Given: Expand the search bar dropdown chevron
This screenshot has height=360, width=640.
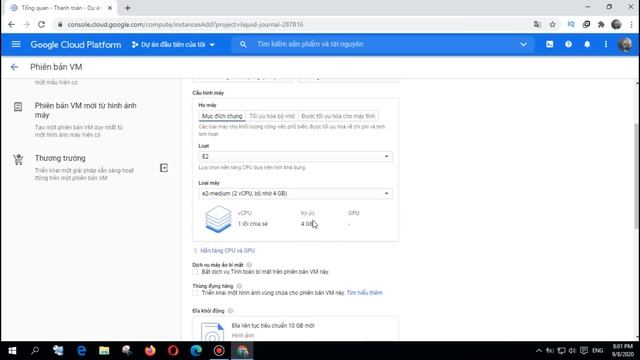Looking at the screenshot, I should pos(523,44).
